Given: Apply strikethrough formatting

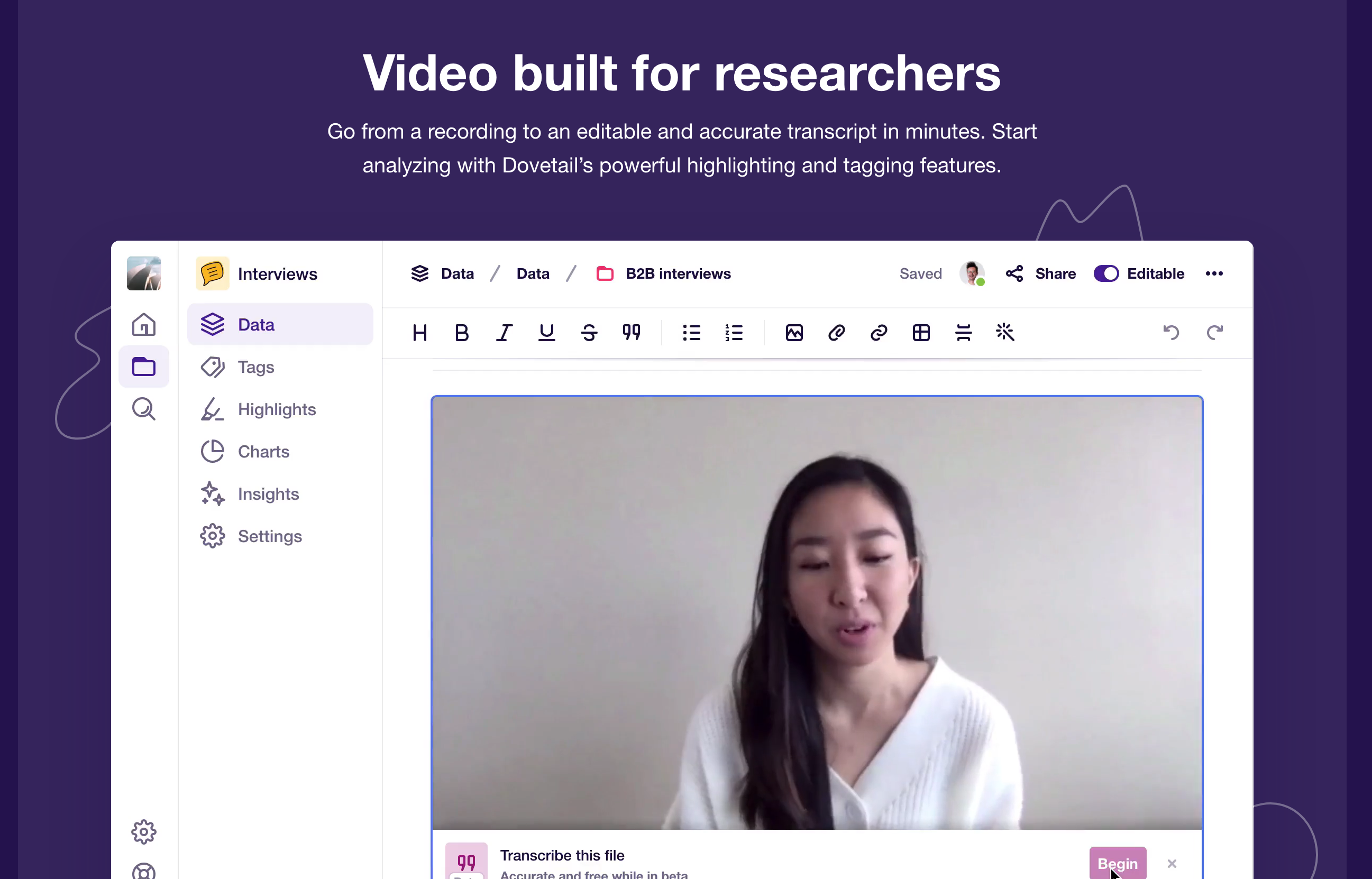Looking at the screenshot, I should point(589,332).
